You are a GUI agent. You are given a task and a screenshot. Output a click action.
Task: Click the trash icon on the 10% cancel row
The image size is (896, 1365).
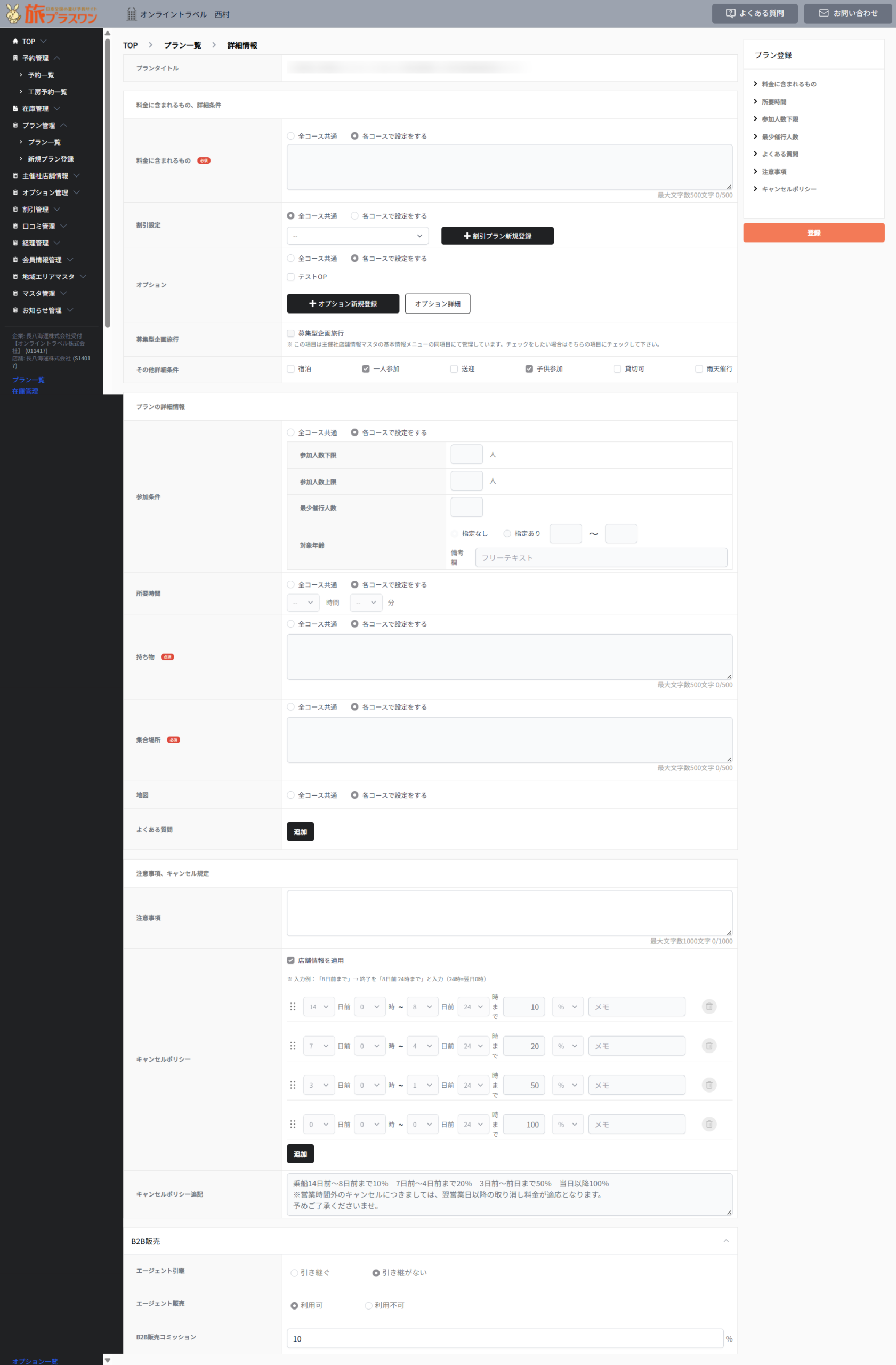tap(708, 1007)
